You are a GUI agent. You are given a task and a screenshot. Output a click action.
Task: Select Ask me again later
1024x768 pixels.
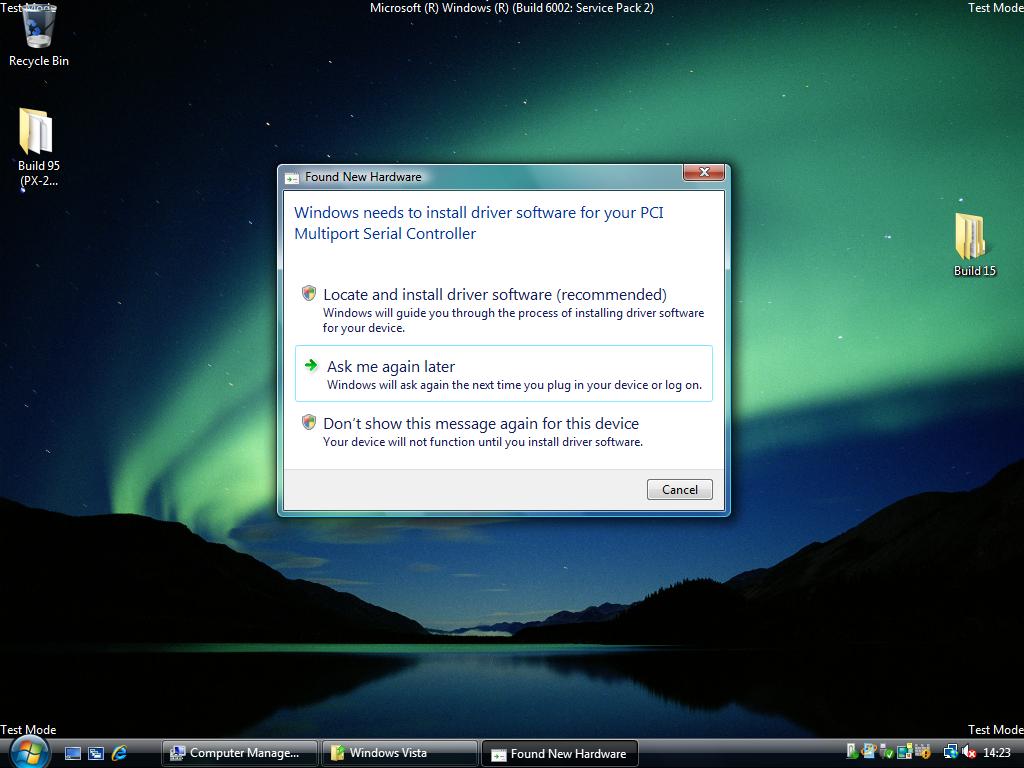(390, 366)
